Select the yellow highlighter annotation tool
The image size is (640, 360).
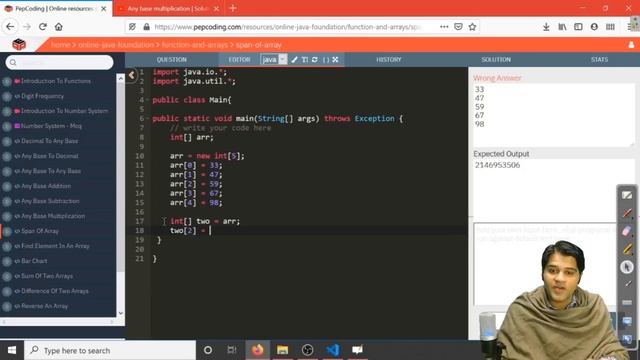627,249
